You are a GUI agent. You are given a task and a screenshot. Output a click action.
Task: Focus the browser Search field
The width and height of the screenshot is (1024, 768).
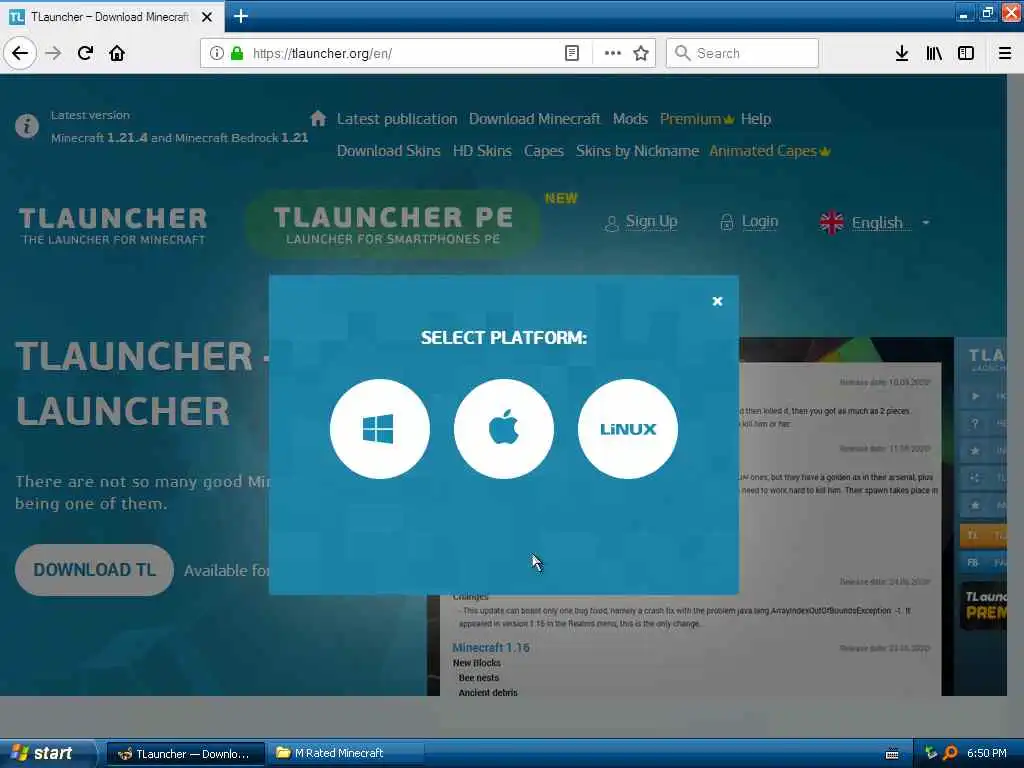(742, 53)
